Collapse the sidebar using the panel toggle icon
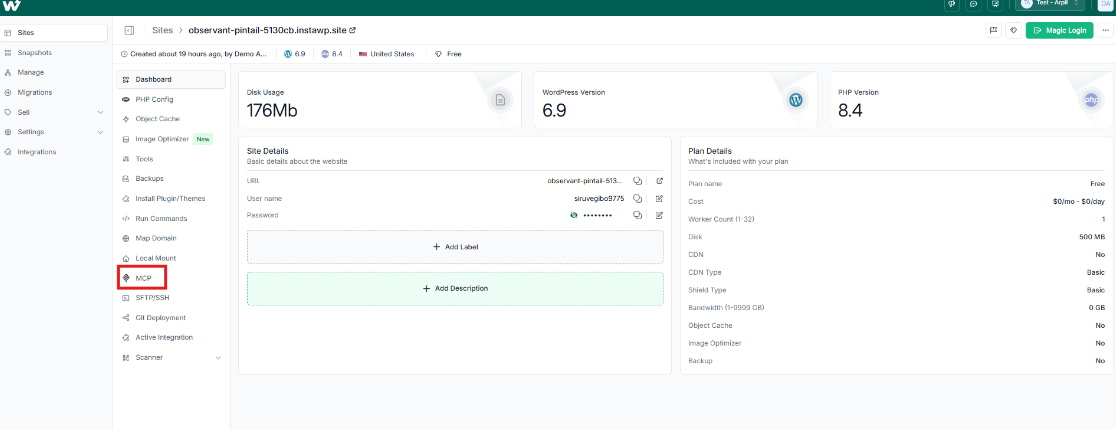Viewport: 1116px width, 430px height. pos(129,31)
